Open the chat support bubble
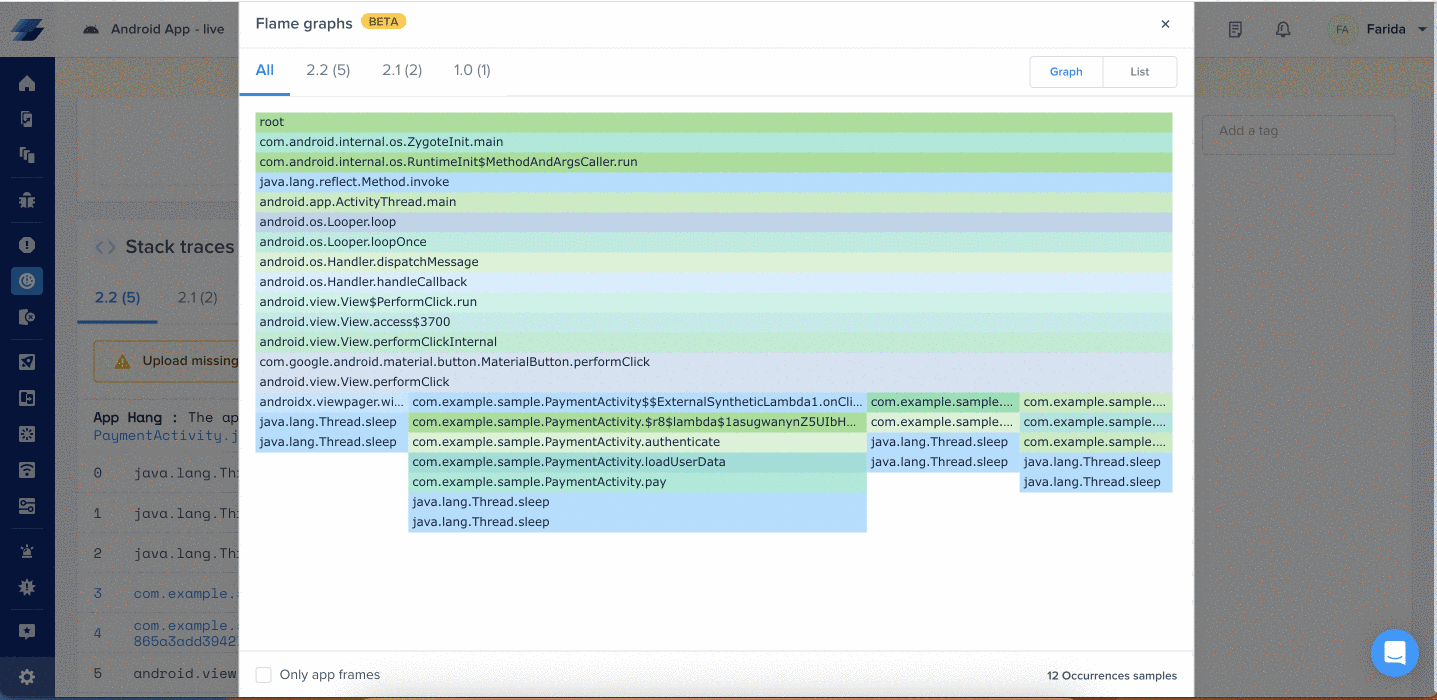 point(1394,653)
